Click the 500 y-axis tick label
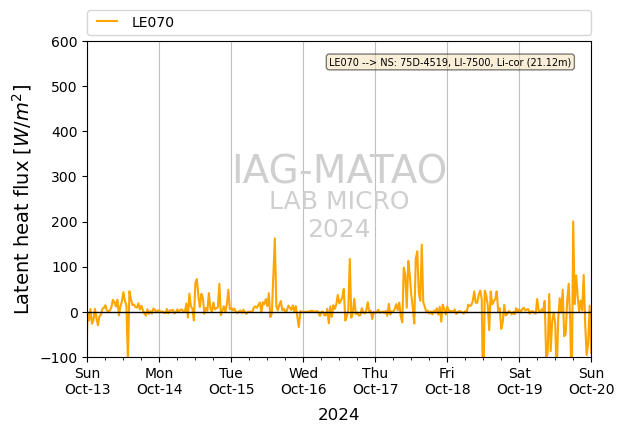624x433 pixels. pos(64,87)
